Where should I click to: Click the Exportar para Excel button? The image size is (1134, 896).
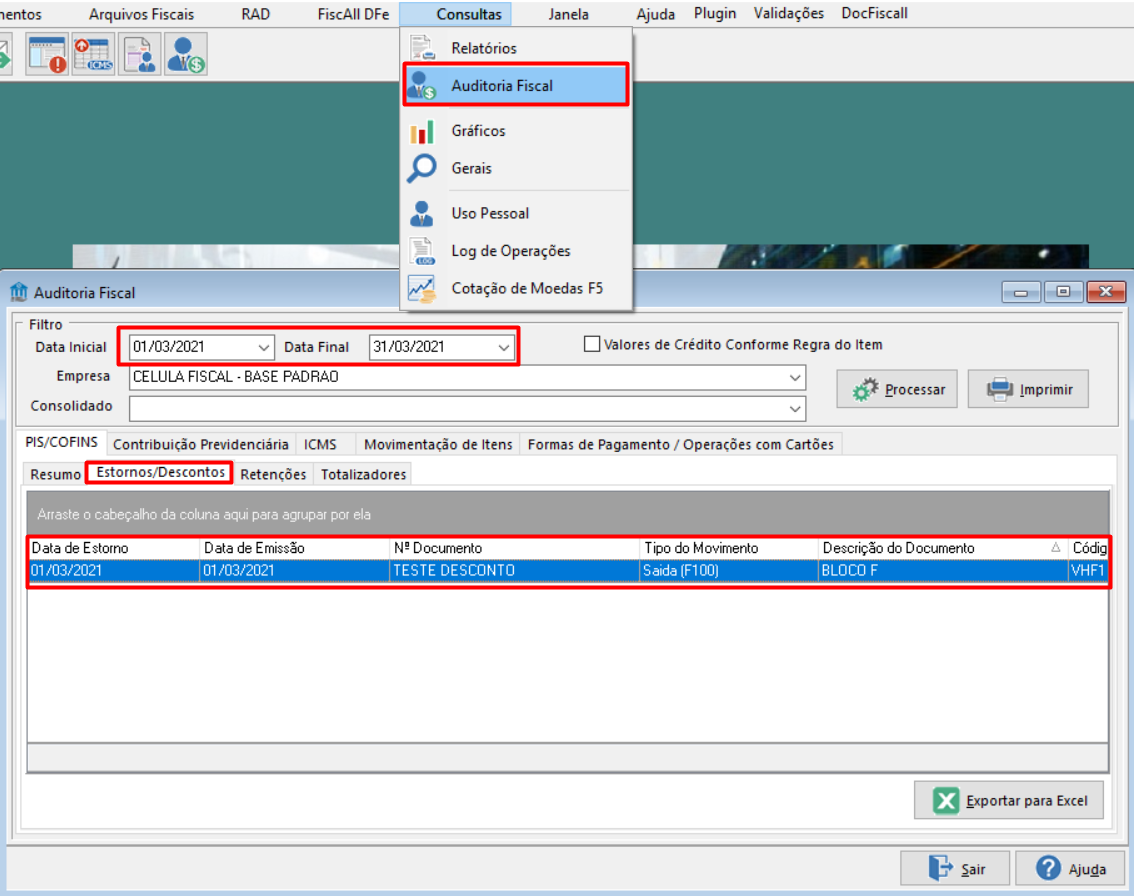[1009, 801]
